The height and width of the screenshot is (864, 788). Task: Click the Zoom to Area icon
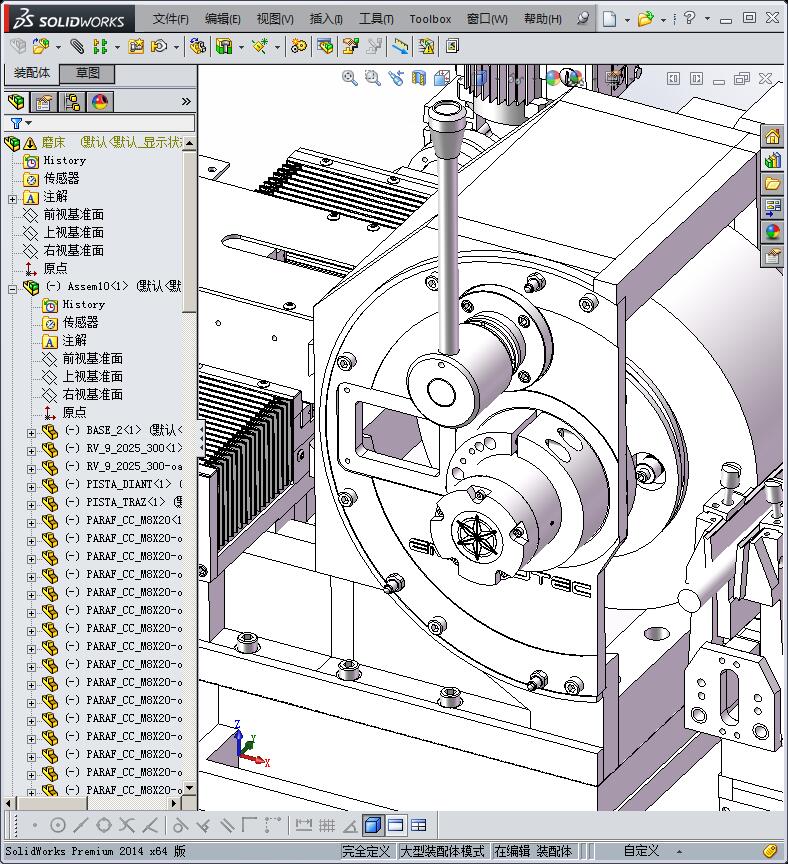tap(373, 78)
